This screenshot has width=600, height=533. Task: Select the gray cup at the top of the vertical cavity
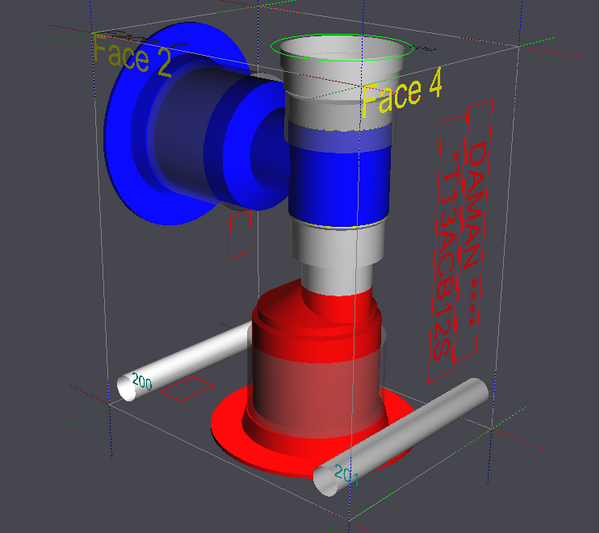342,69
